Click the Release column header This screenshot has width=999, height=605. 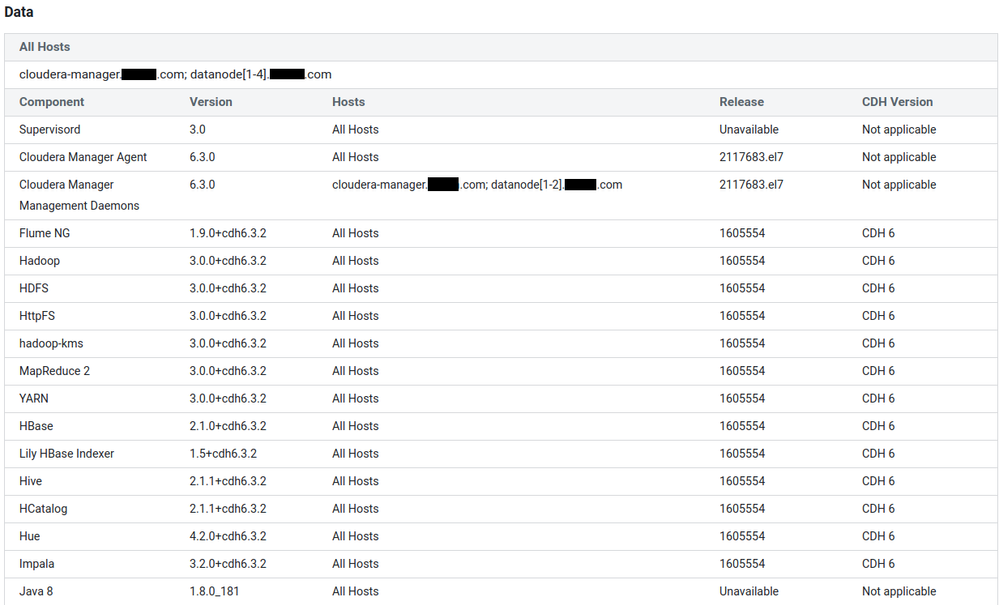(x=742, y=102)
